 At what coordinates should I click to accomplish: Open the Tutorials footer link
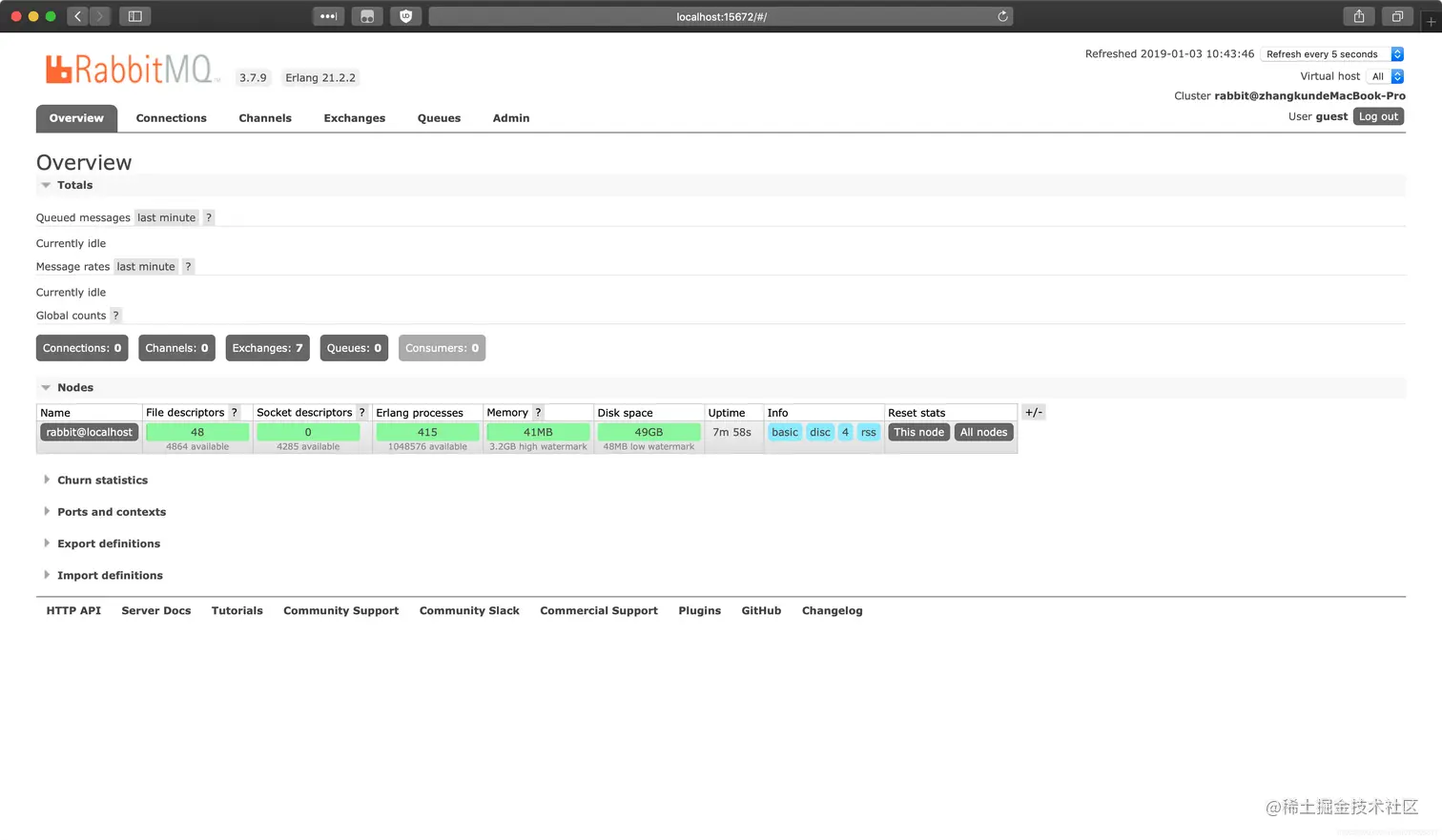point(237,611)
